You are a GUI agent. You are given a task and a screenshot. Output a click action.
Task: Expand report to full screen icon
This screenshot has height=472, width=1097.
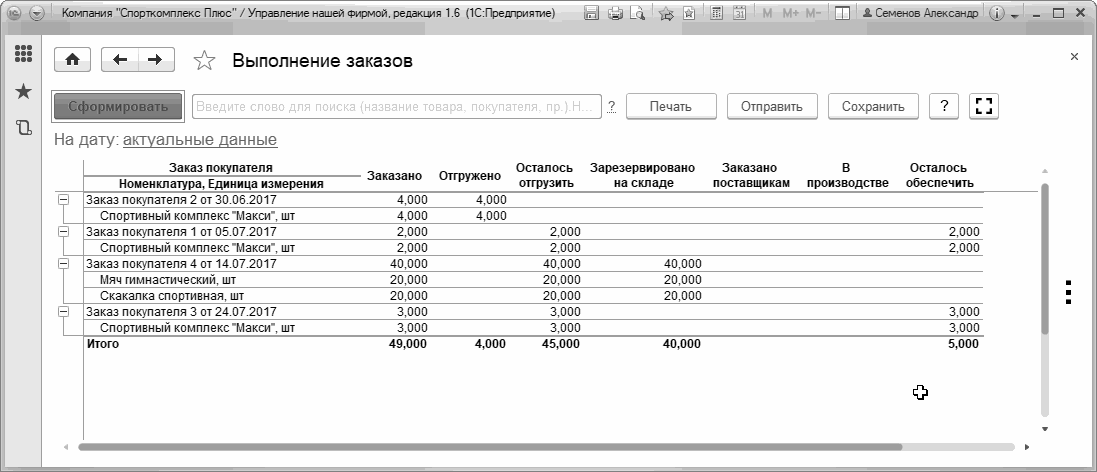(x=984, y=106)
